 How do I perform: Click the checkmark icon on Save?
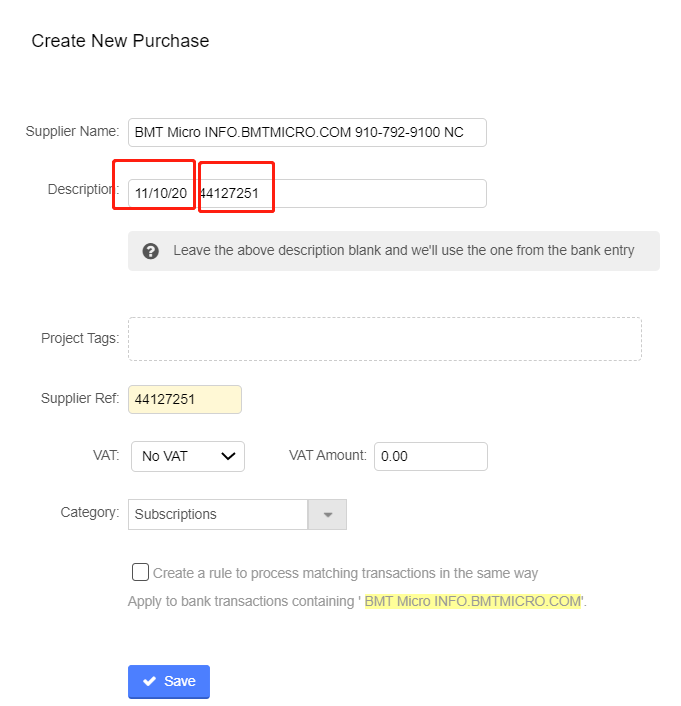(x=150, y=681)
